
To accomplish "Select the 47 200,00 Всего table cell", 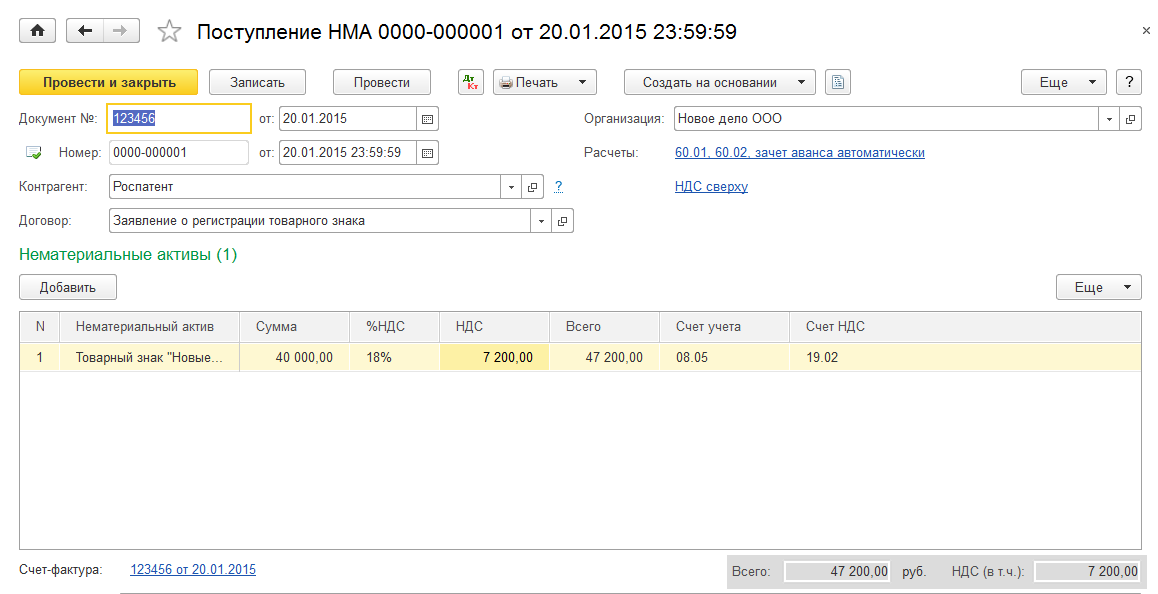I will click(x=604, y=358).
